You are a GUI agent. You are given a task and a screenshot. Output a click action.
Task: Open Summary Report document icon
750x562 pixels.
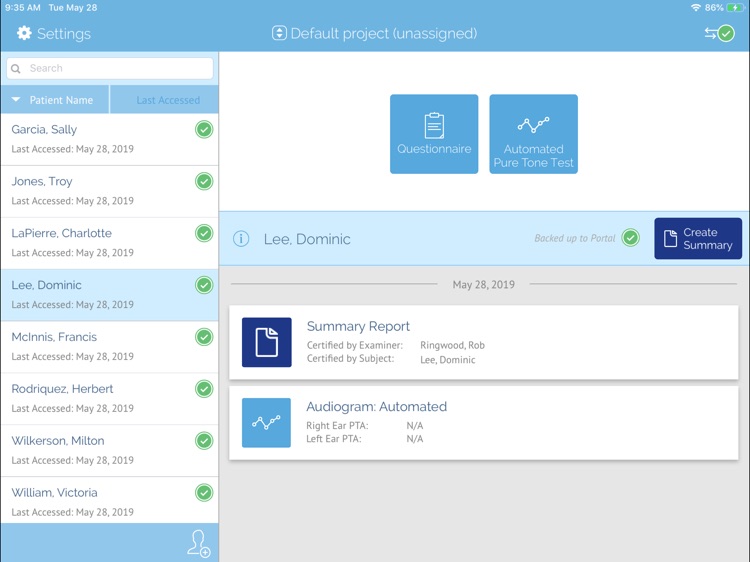(x=266, y=342)
